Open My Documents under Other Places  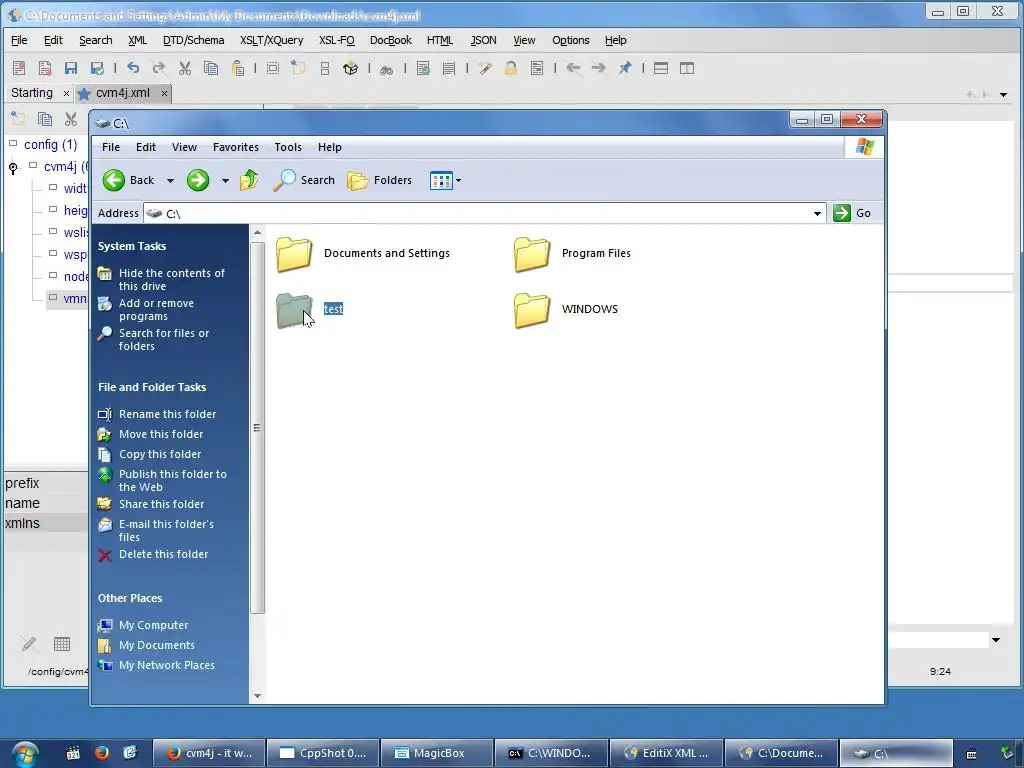pyautogui.click(x=157, y=645)
